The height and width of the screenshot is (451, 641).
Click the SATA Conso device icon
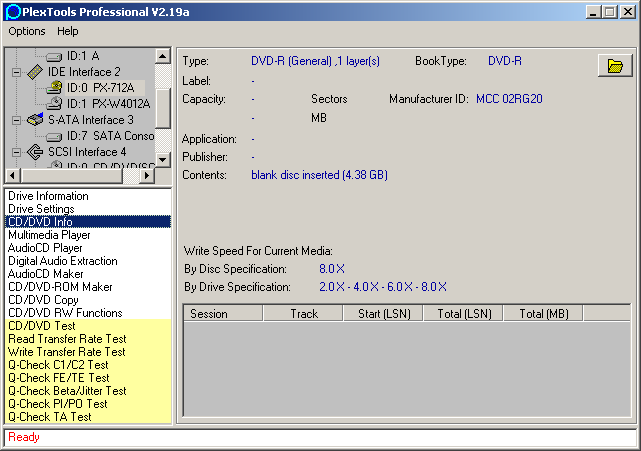(54, 136)
